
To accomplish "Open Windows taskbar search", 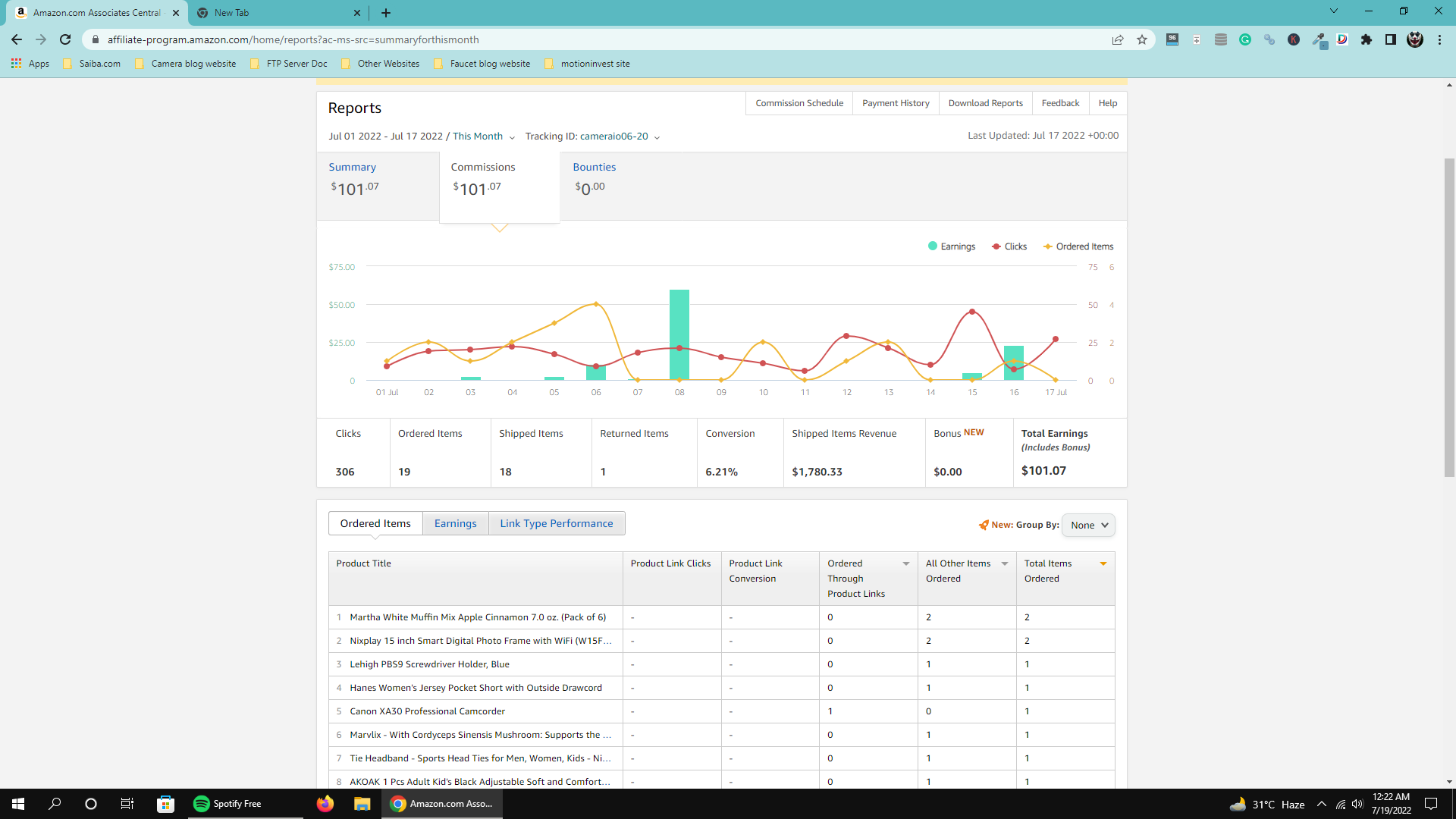I will click(x=55, y=804).
